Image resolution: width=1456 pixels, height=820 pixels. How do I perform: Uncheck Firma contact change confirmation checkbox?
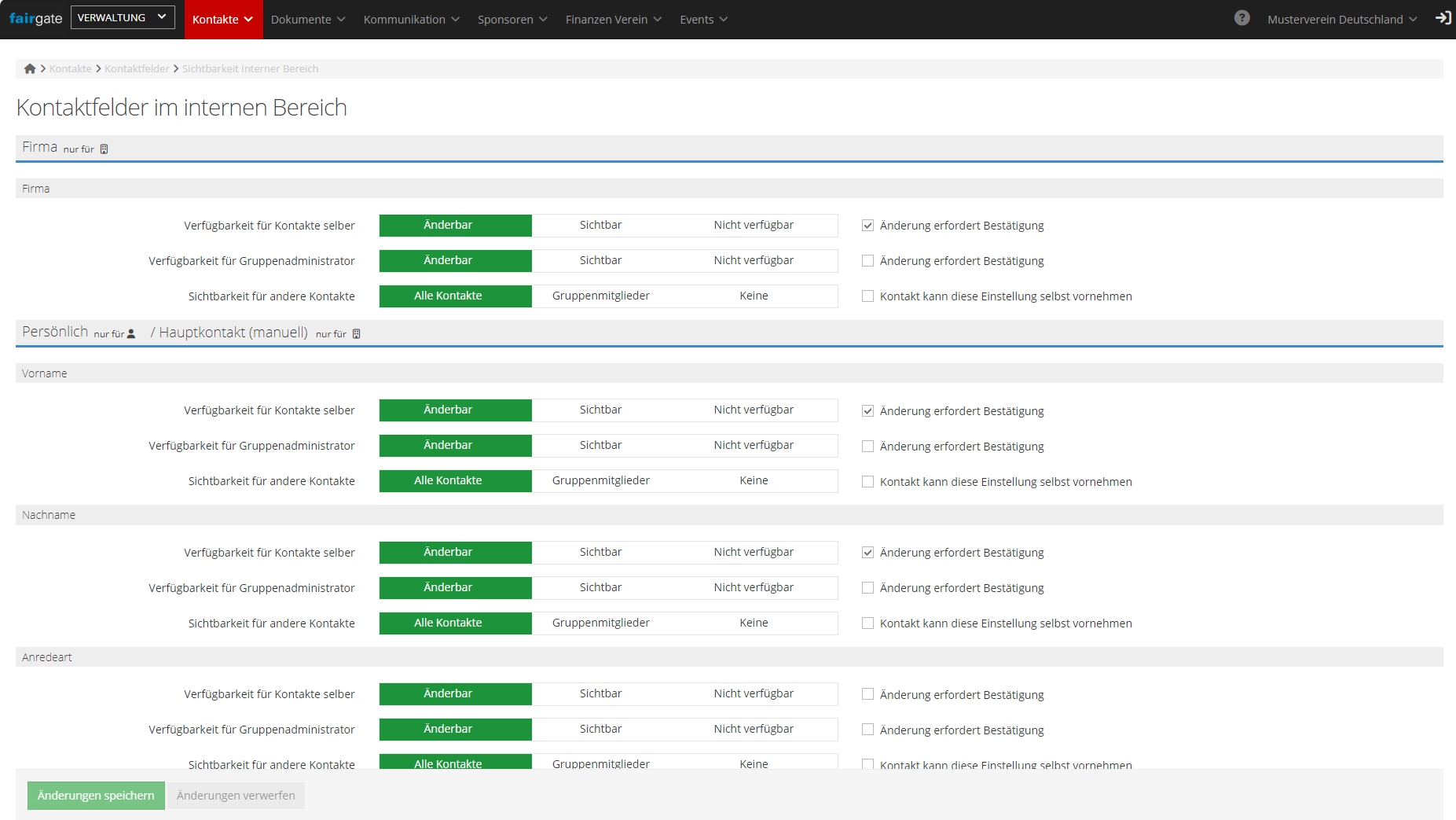(x=867, y=226)
